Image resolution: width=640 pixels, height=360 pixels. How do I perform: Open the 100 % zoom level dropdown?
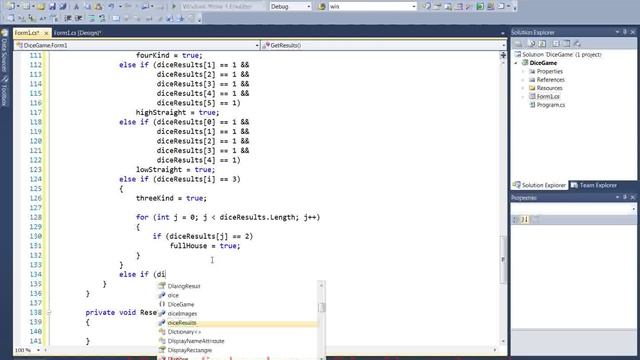(x=38, y=350)
